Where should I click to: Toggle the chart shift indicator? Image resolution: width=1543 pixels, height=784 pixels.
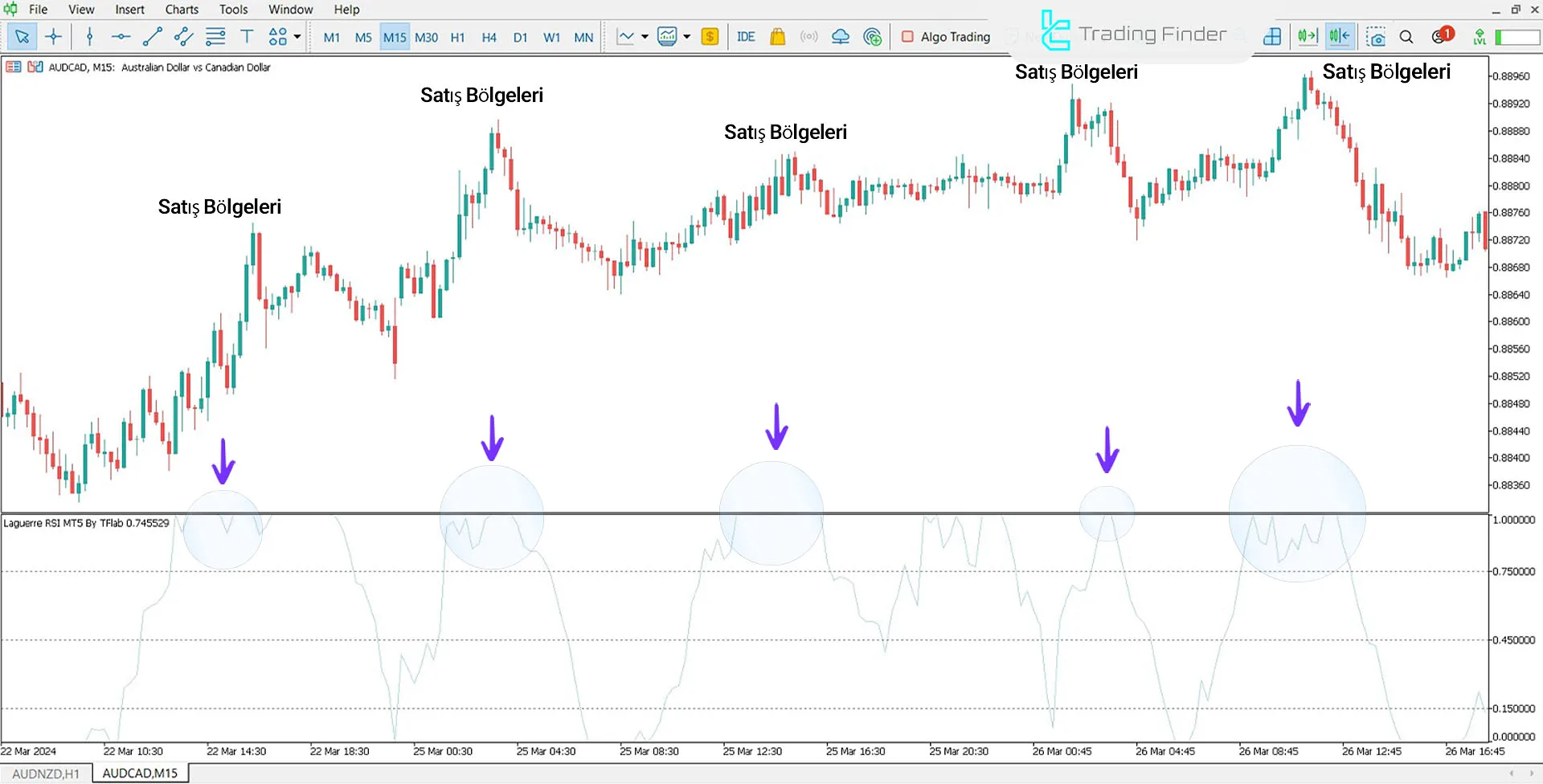coord(1339,35)
